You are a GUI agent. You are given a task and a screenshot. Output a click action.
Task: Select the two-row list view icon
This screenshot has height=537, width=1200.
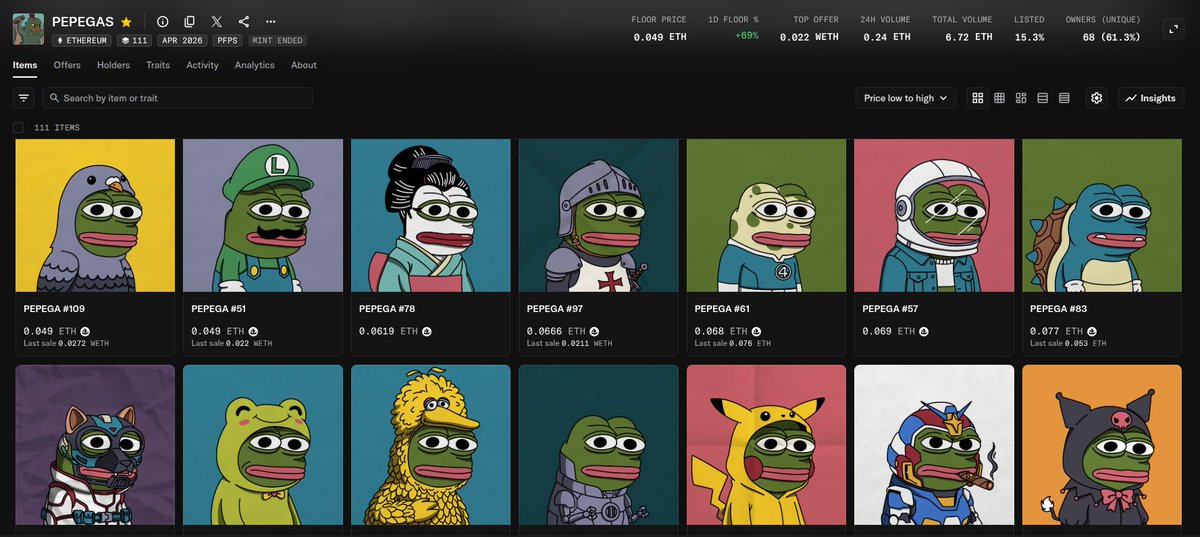pos(1043,98)
